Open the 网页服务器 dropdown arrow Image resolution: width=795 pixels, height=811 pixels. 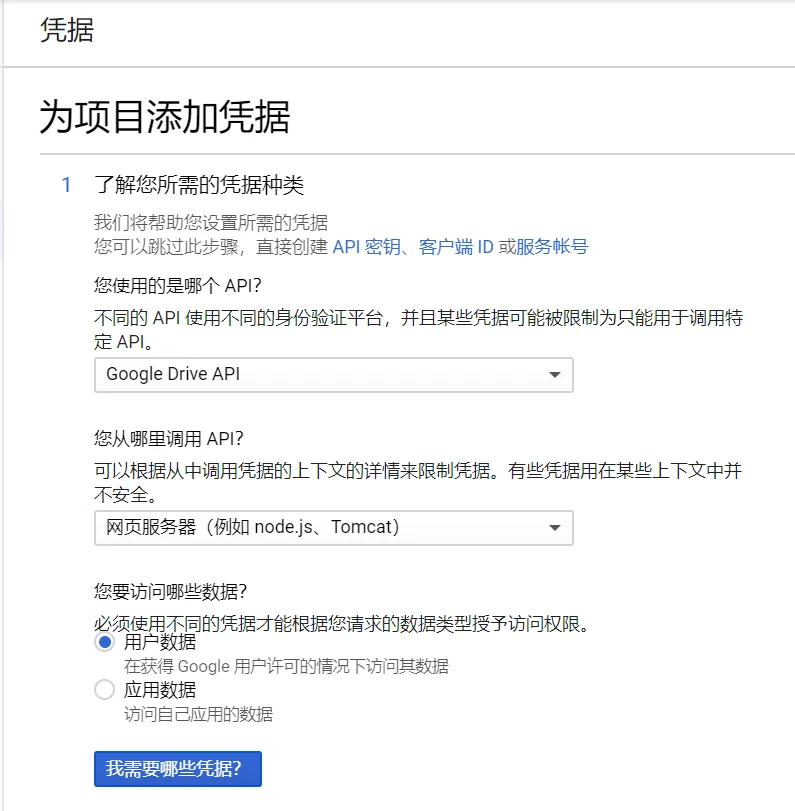click(555, 528)
